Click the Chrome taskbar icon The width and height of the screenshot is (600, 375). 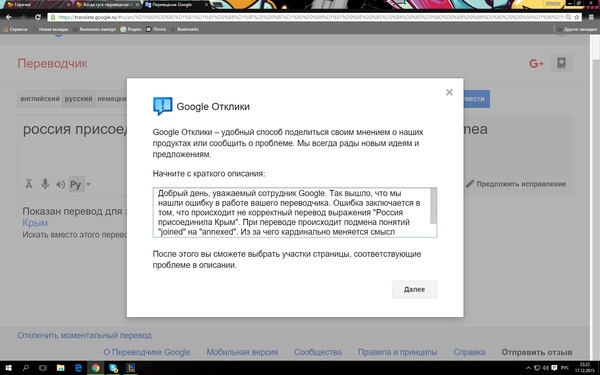click(96, 368)
